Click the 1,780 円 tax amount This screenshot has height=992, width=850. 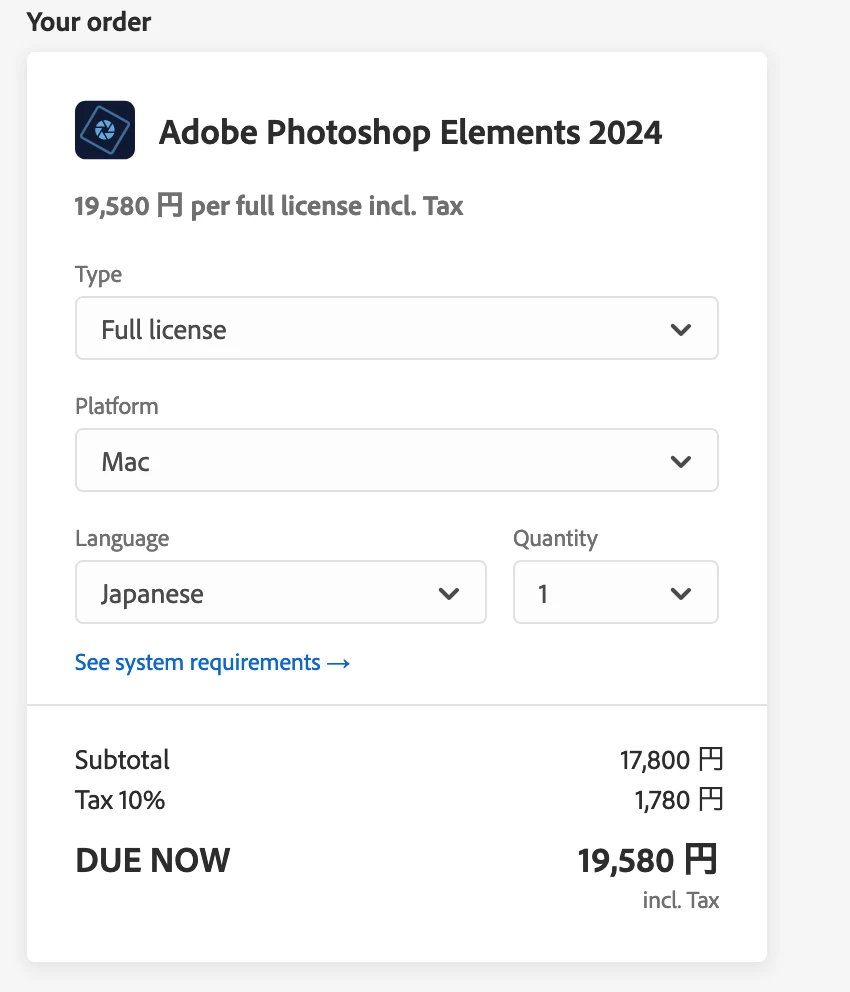pos(677,800)
